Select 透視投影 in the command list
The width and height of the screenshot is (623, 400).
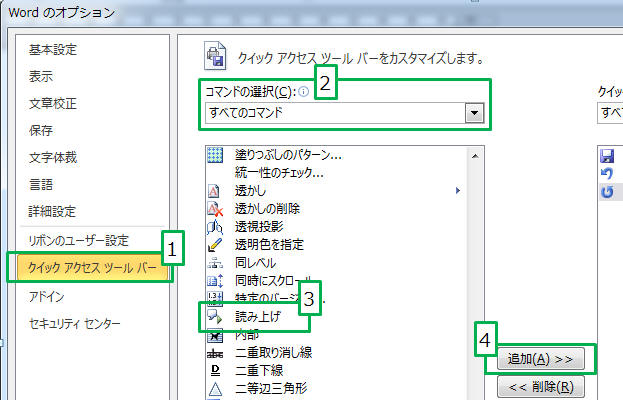click(259, 227)
